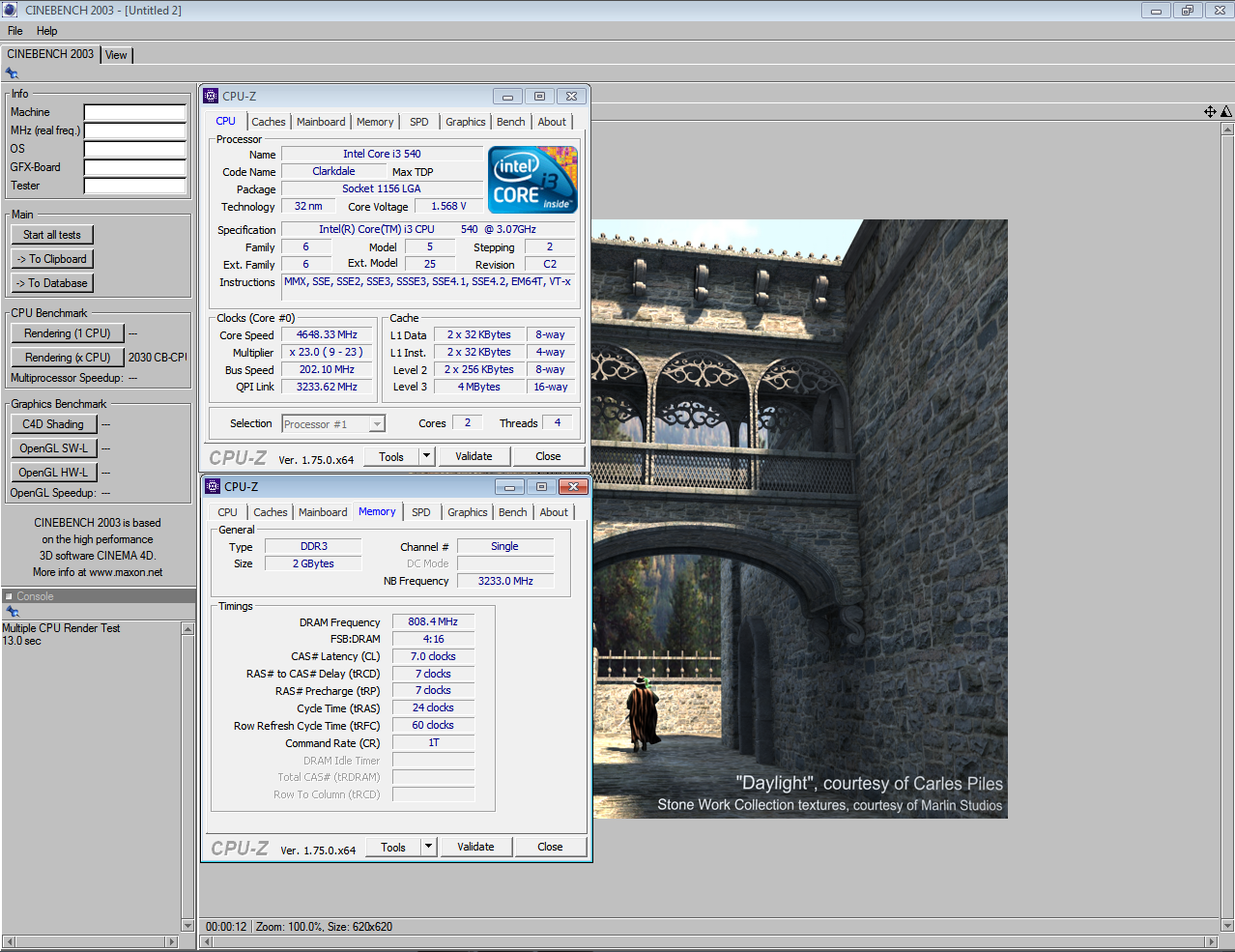The height and width of the screenshot is (952, 1235).
Task: Click Validate in the upper CPU-Z window
Action: [x=474, y=456]
